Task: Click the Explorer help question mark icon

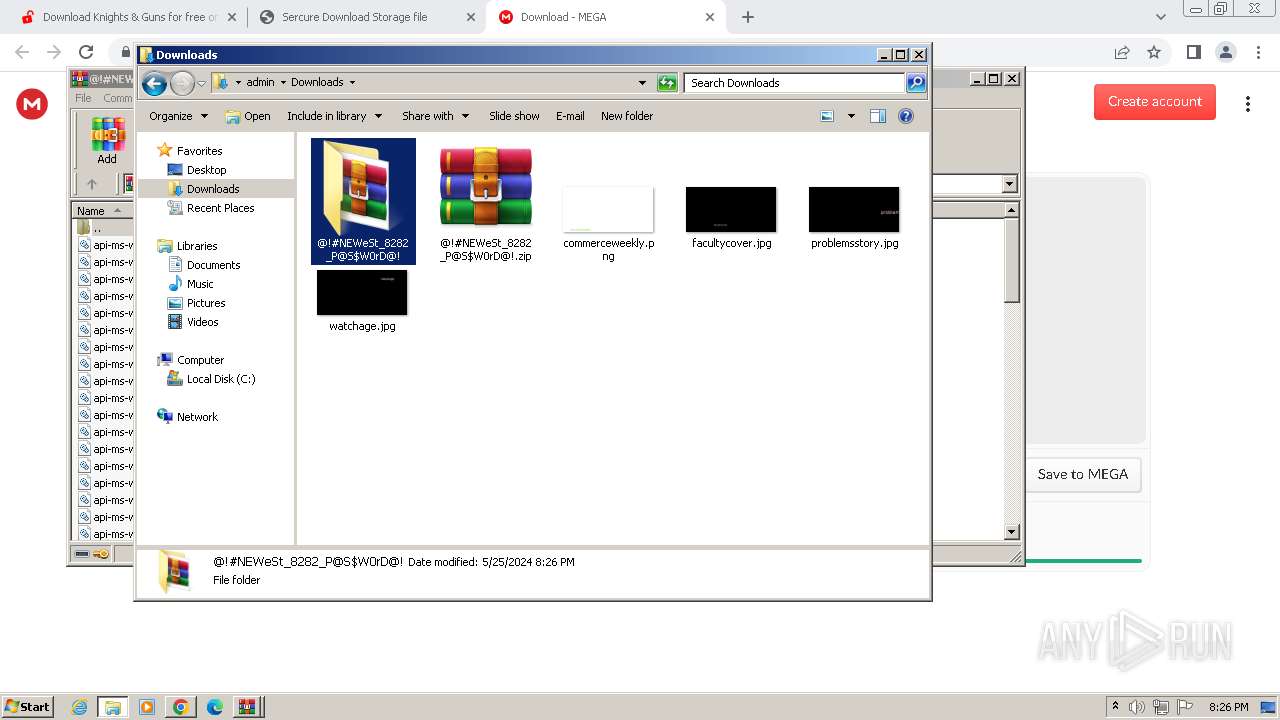Action: coord(906,116)
